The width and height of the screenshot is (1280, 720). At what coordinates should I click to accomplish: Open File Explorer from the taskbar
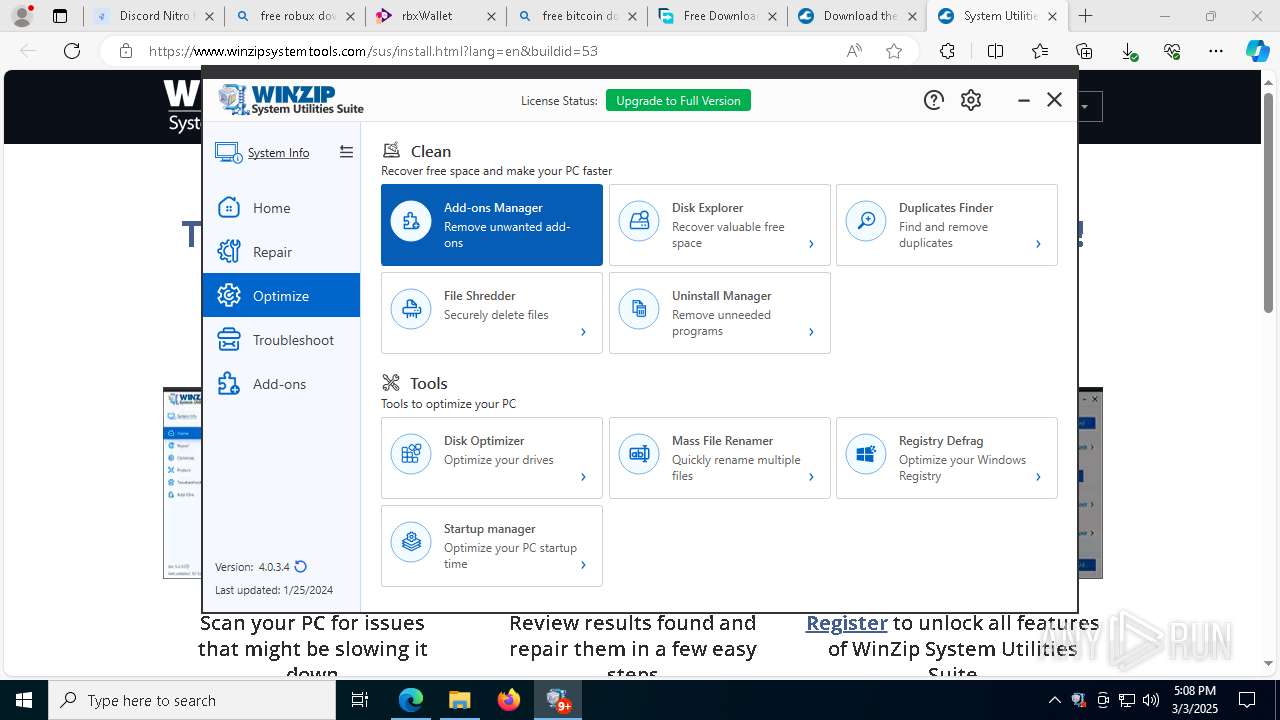click(x=459, y=700)
